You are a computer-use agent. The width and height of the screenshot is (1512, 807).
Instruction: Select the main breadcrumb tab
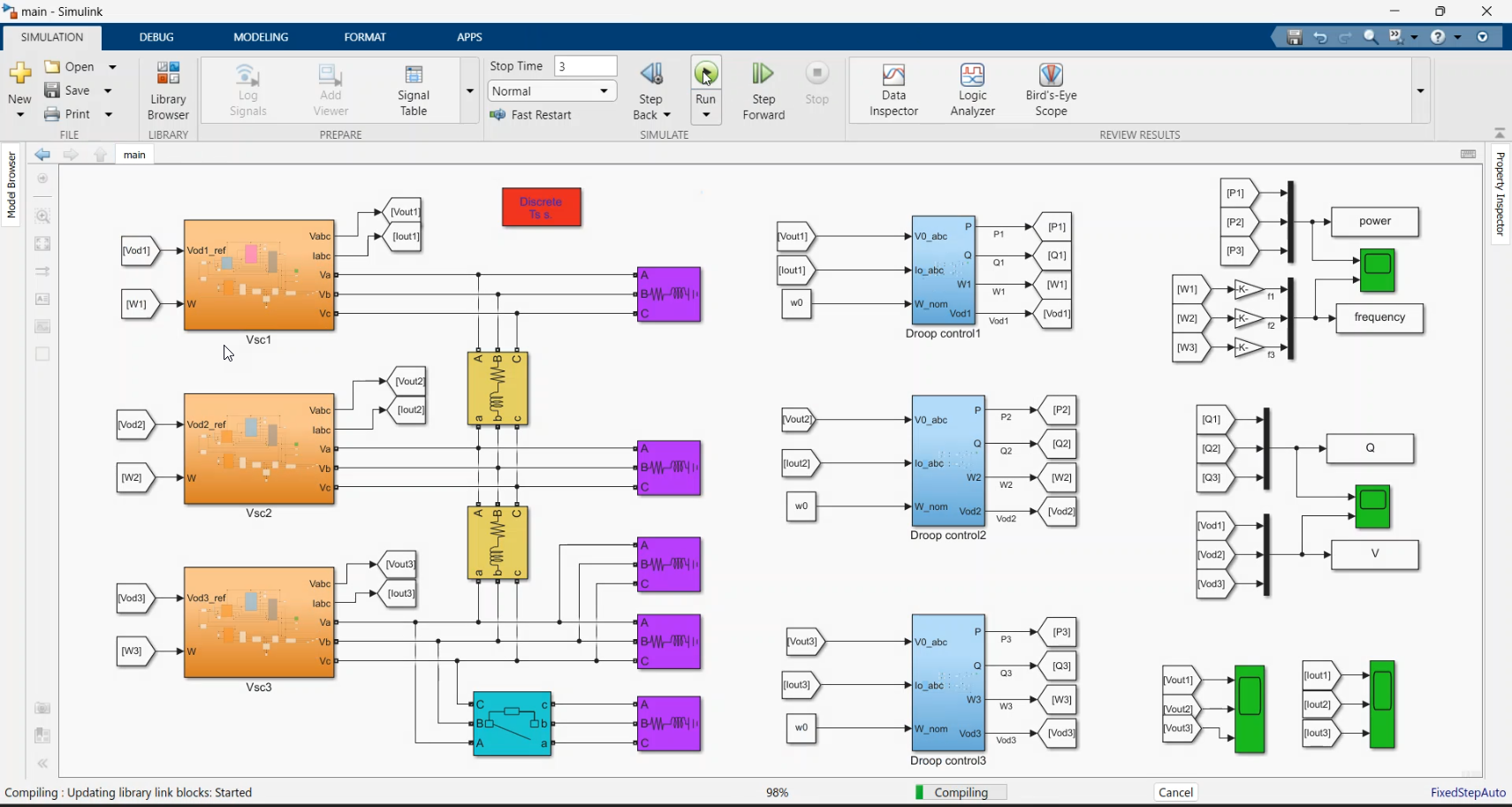click(134, 155)
